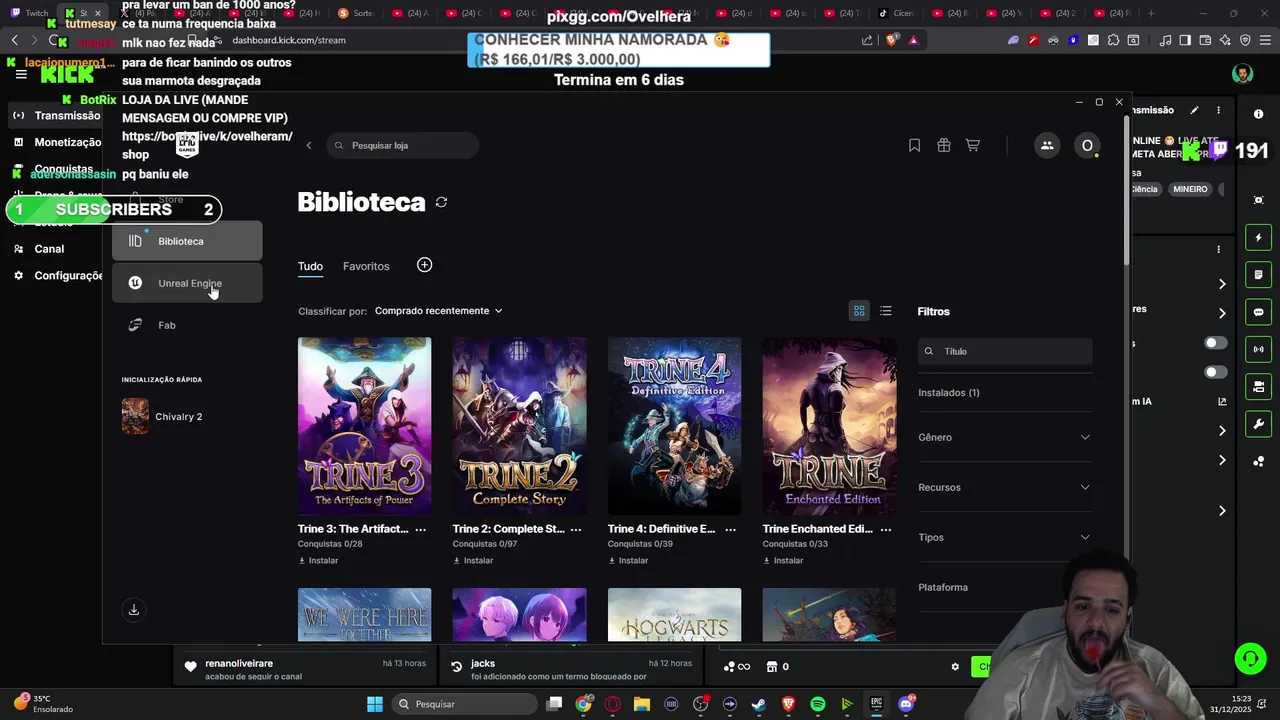This screenshot has width=1280, height=720.
Task: Filter by Instalados (1)
Action: (x=949, y=393)
